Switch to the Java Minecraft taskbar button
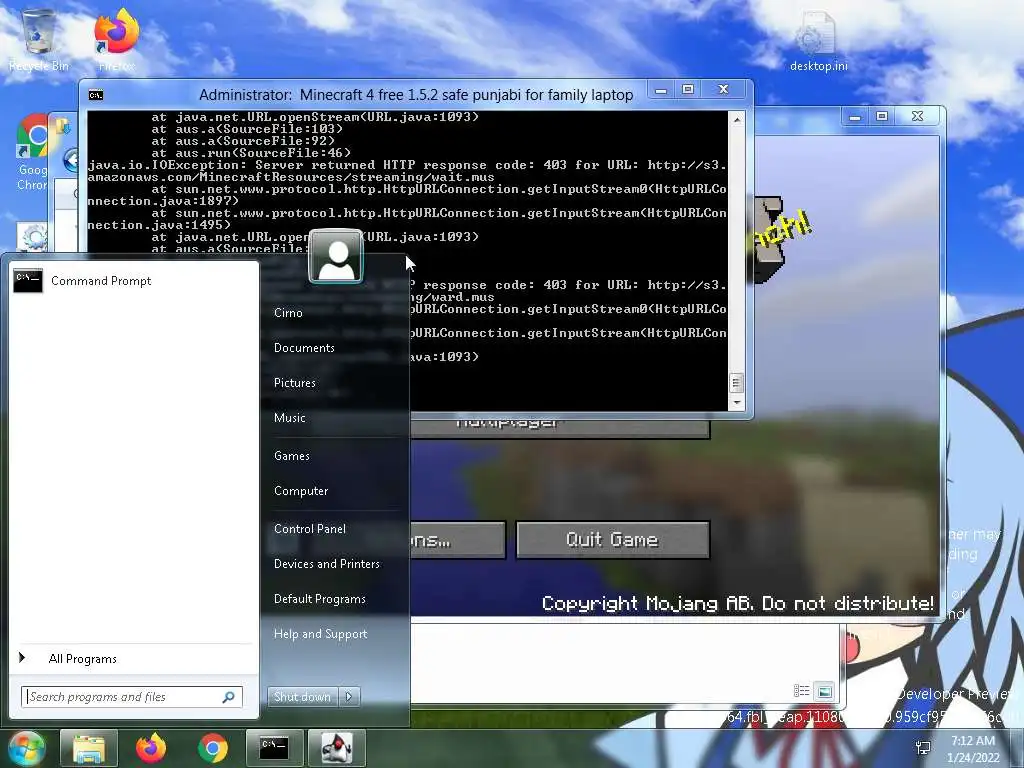The image size is (1024, 768). click(x=336, y=748)
